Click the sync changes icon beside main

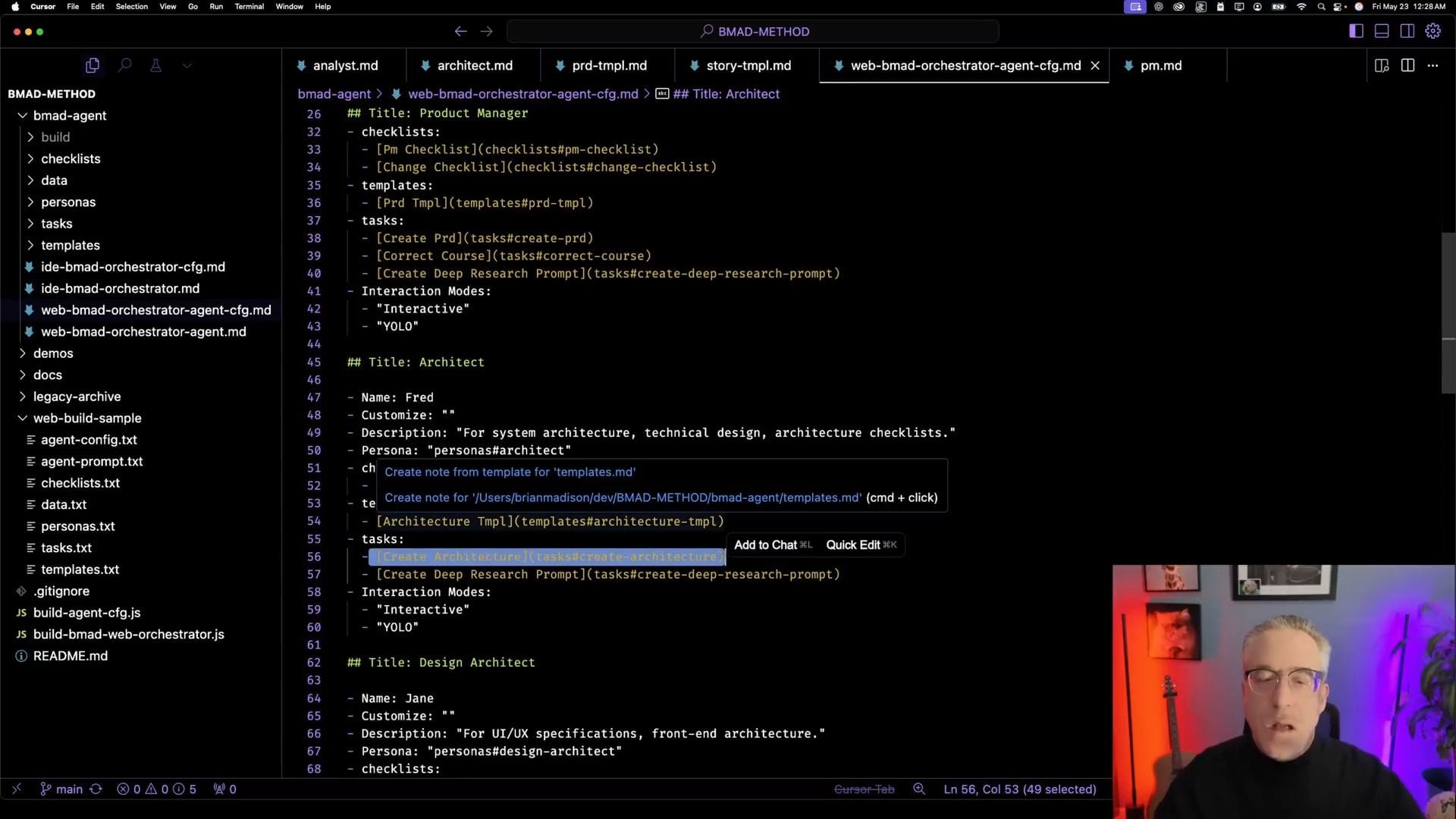(96, 789)
